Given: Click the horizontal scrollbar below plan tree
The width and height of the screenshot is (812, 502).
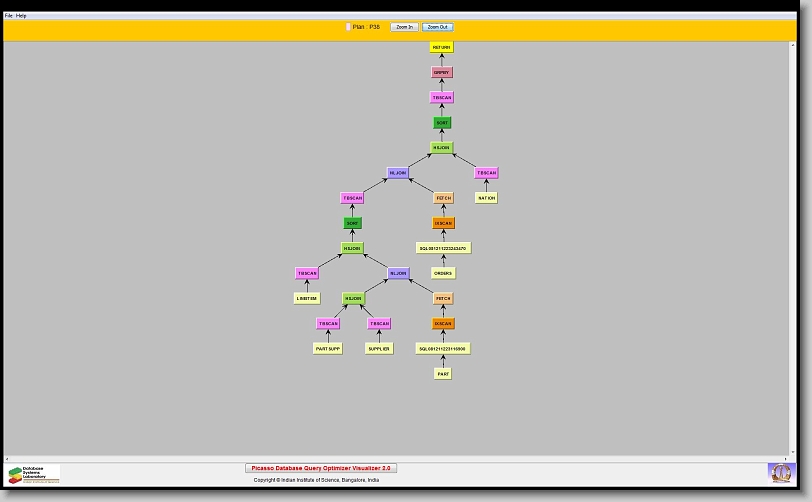Looking at the screenshot, I should [400, 459].
